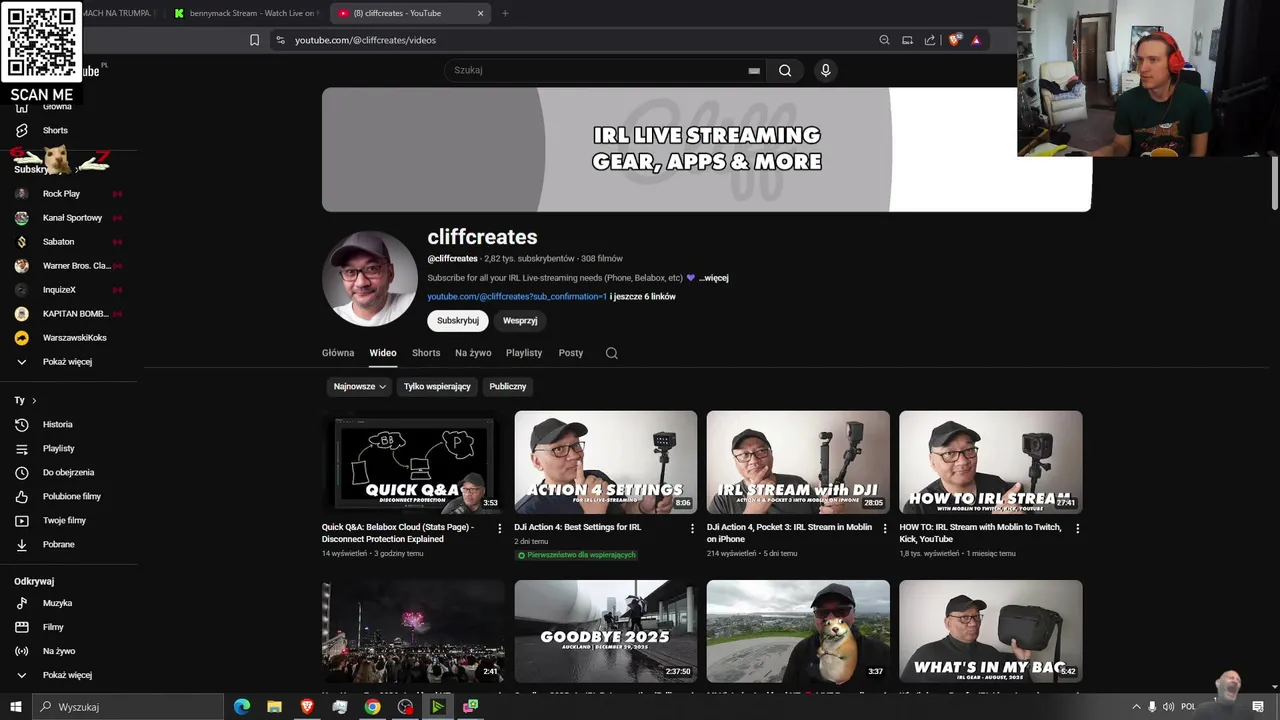This screenshot has height=720, width=1280.
Task: Subscribe with the Subskrybuj button
Action: [458, 321]
